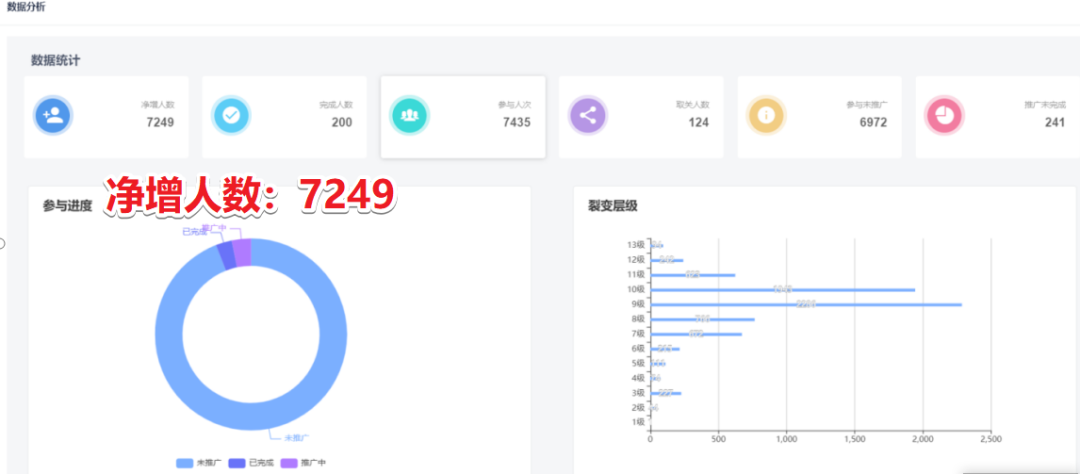Click the 参与人次 card label
Viewport: 1080px width, 474px height.
tap(515, 105)
